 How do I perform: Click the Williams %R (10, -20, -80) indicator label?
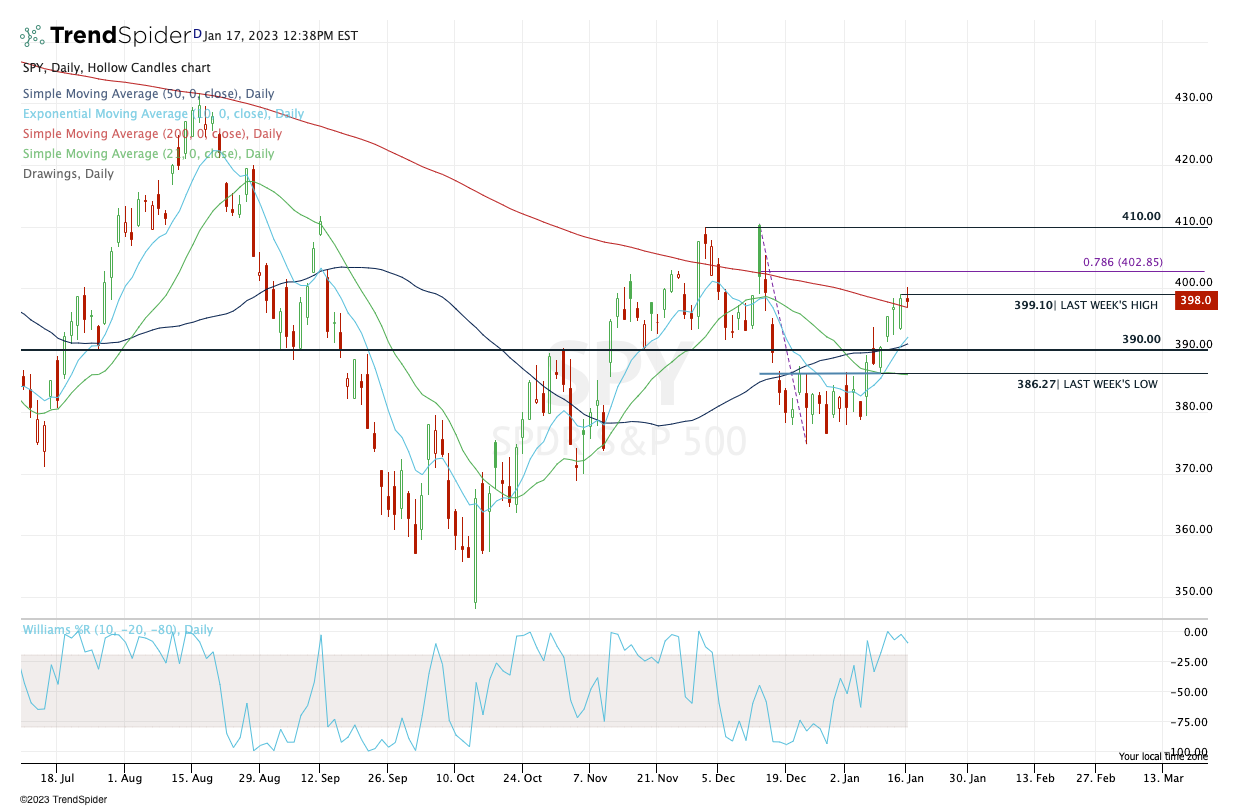coord(117,630)
